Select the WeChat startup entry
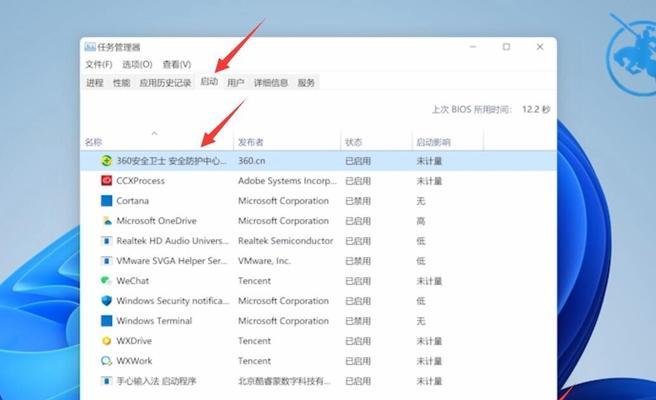 (133, 281)
